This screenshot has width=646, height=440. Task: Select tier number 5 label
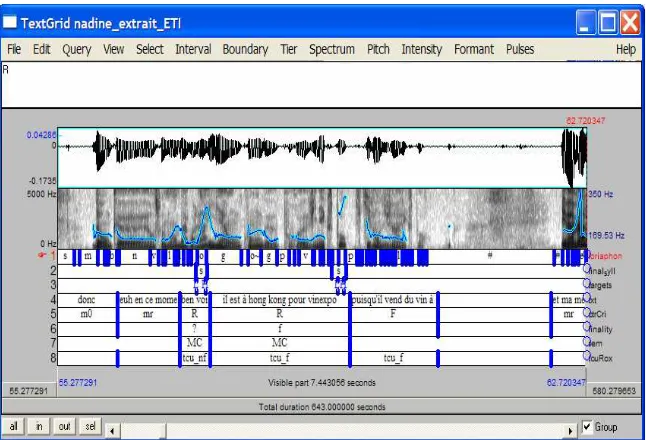[x=53, y=314]
